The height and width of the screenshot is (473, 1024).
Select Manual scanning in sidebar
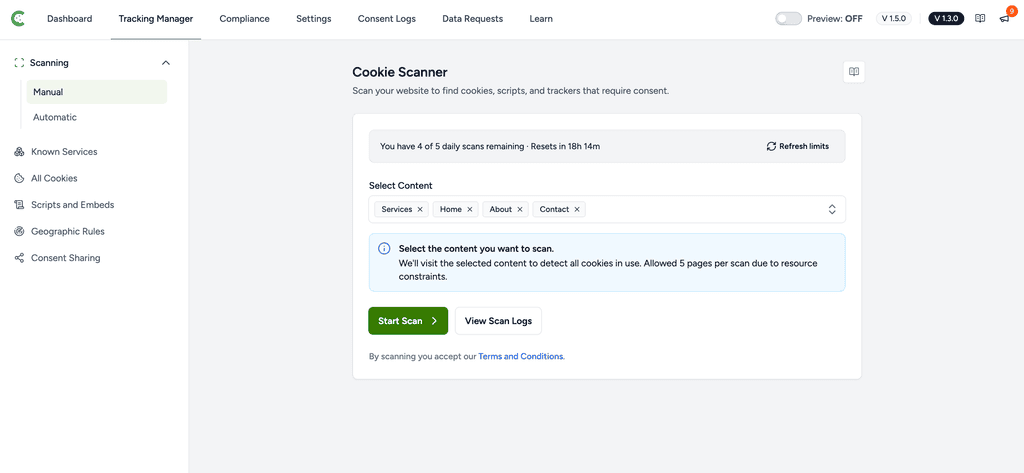tap(97, 92)
